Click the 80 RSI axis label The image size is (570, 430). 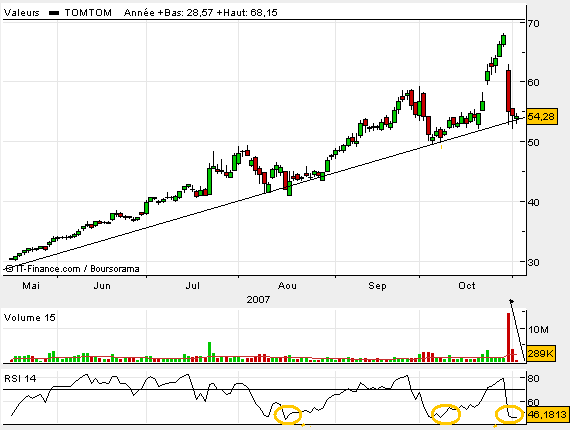click(x=534, y=378)
